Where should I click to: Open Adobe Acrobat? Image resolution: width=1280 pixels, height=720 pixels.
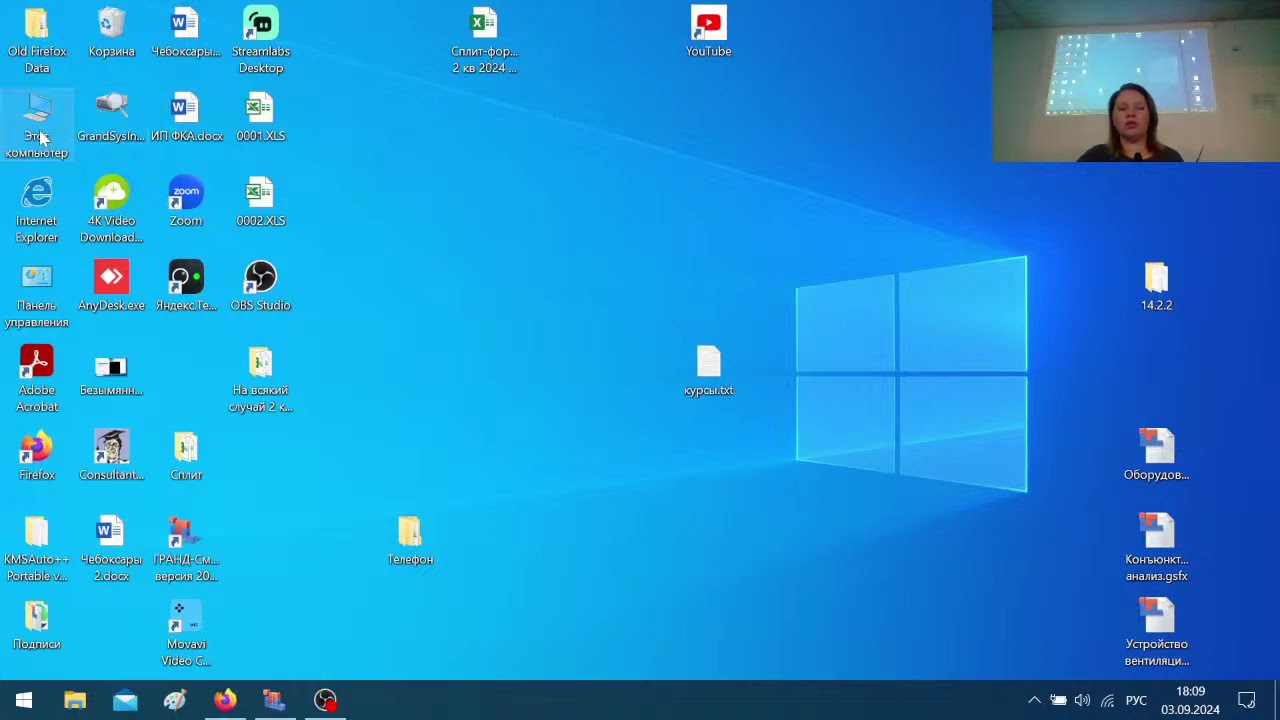(37, 380)
